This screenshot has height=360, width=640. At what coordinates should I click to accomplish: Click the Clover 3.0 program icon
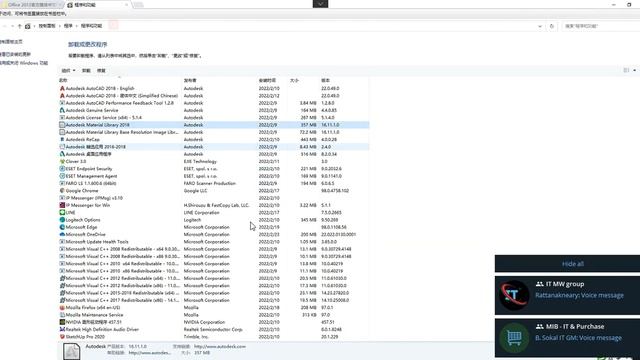(x=62, y=162)
